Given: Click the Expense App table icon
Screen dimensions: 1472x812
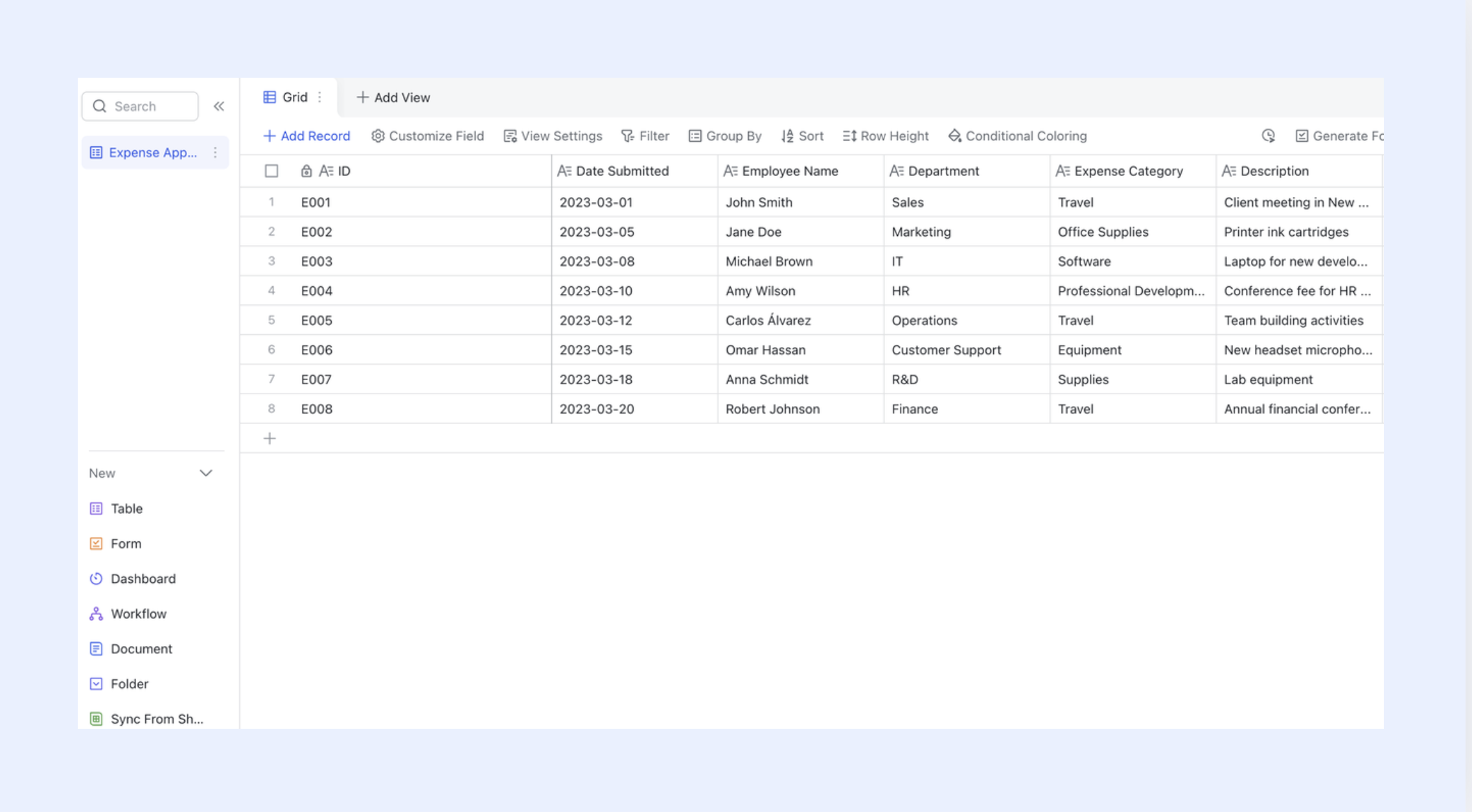Looking at the screenshot, I should [96, 153].
